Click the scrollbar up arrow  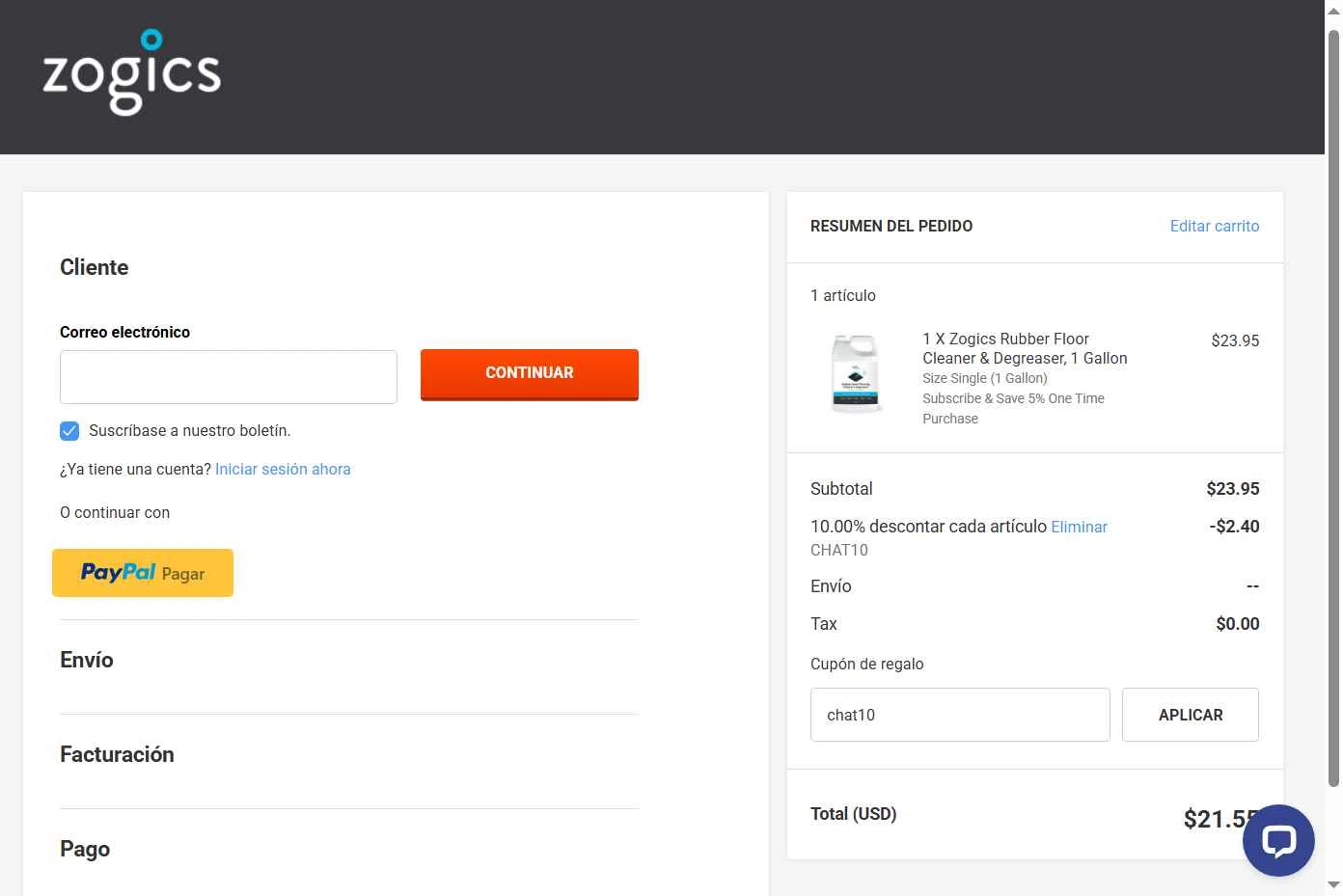tap(1333, 11)
